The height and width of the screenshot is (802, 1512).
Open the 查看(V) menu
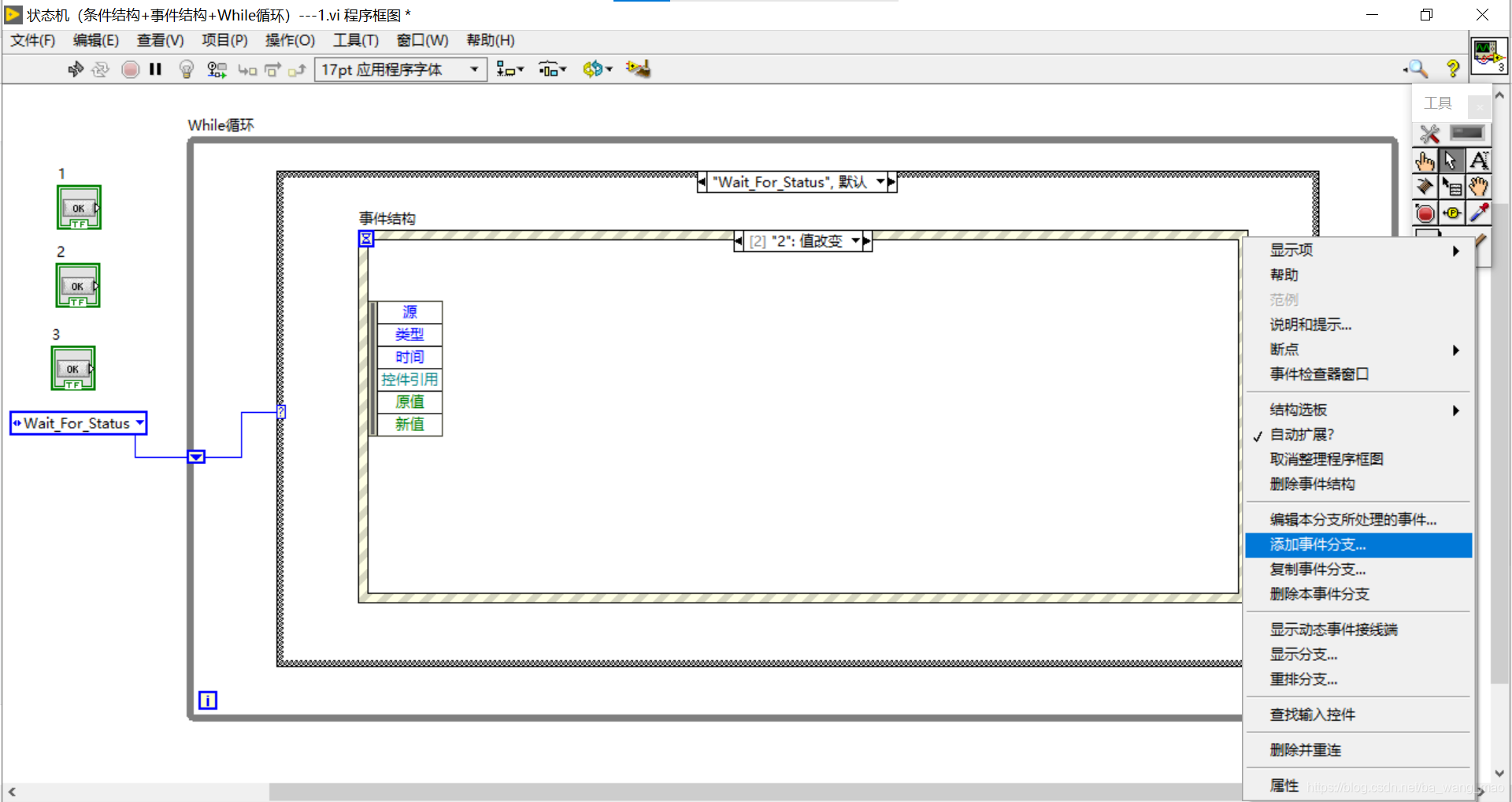tap(160, 40)
